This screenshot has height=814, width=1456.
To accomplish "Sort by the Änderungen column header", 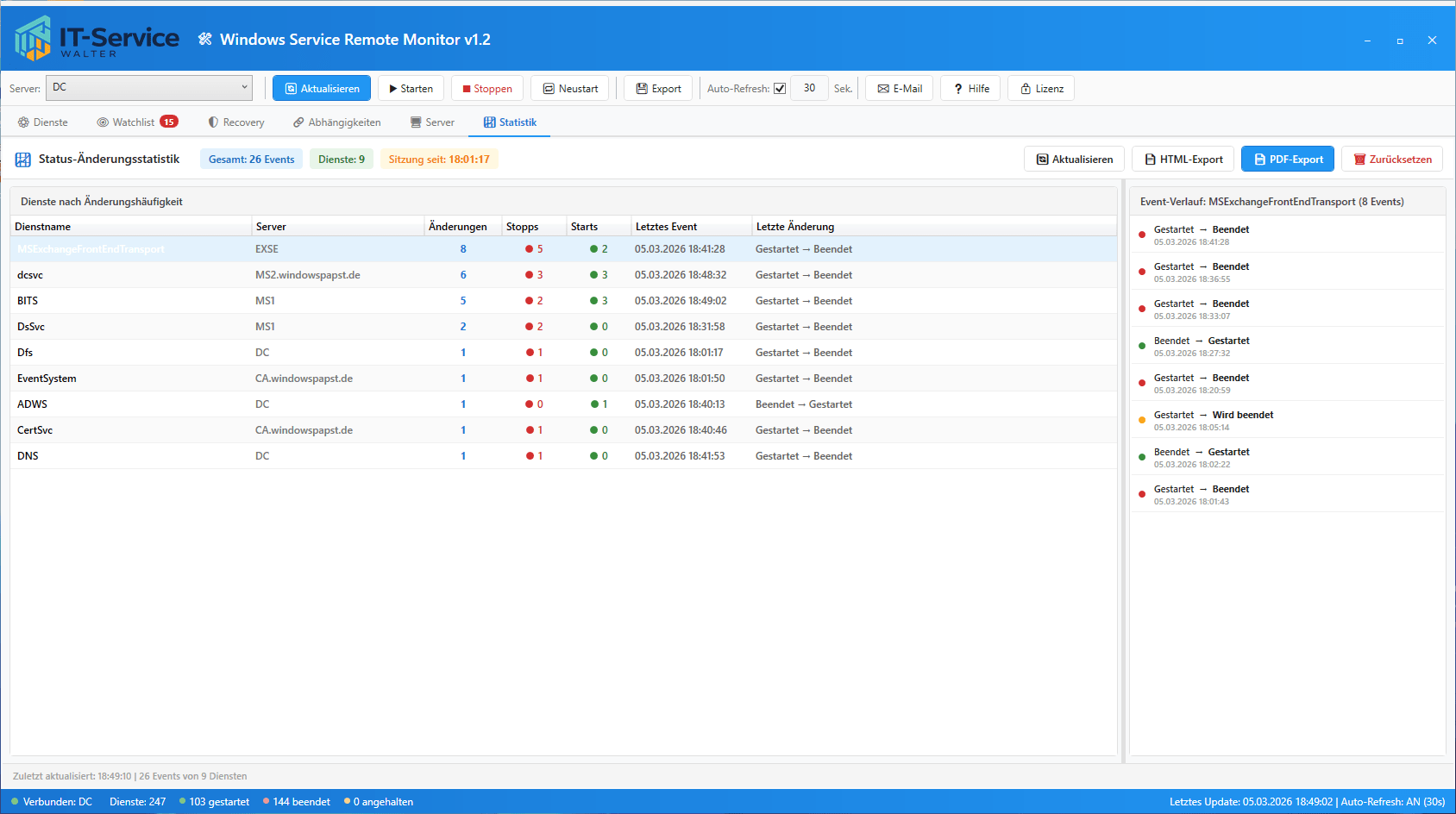I will [458, 227].
